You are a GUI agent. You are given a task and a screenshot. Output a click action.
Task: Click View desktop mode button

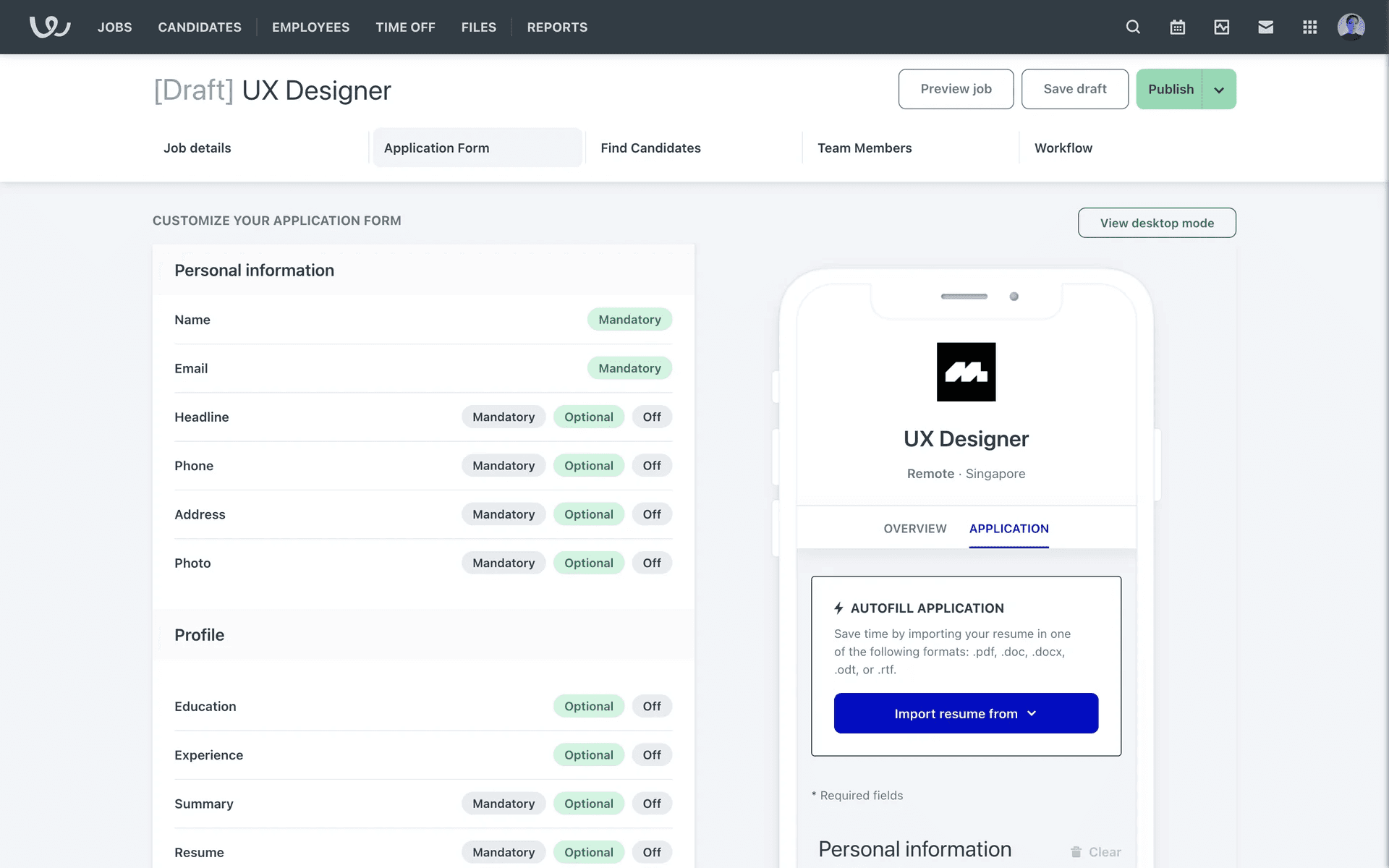1156,223
